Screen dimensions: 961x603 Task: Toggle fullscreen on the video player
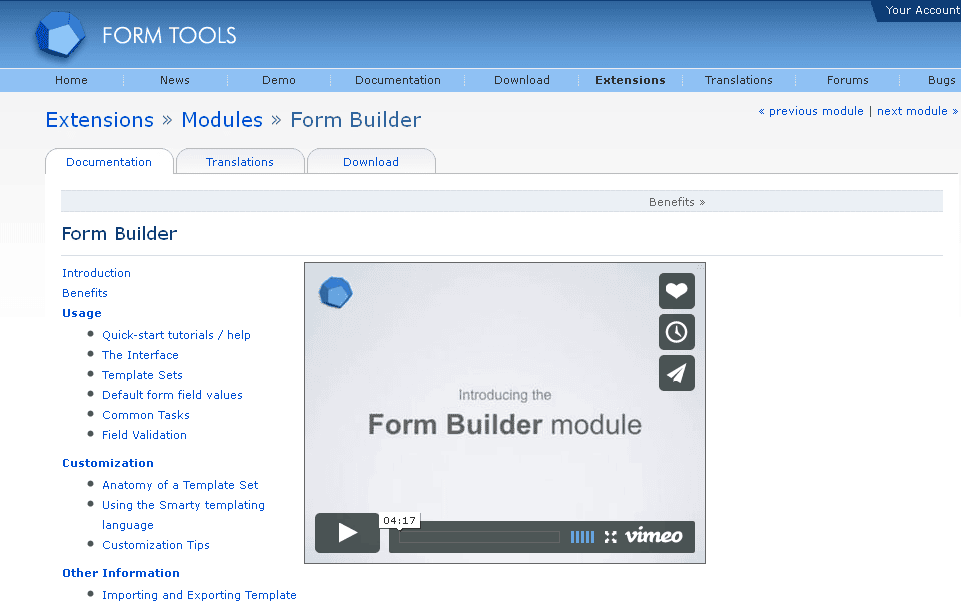[x=610, y=537]
